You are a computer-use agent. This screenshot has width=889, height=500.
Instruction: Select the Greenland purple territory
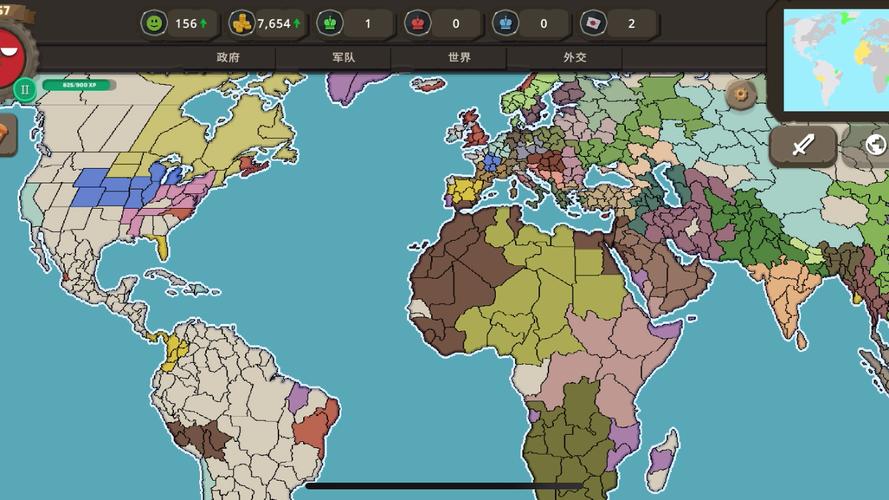350,86
